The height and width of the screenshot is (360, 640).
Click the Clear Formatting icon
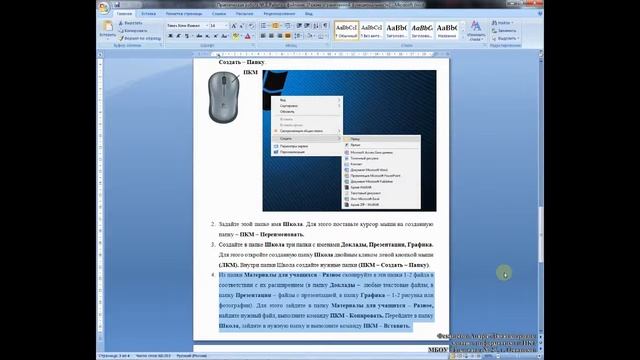(251, 26)
